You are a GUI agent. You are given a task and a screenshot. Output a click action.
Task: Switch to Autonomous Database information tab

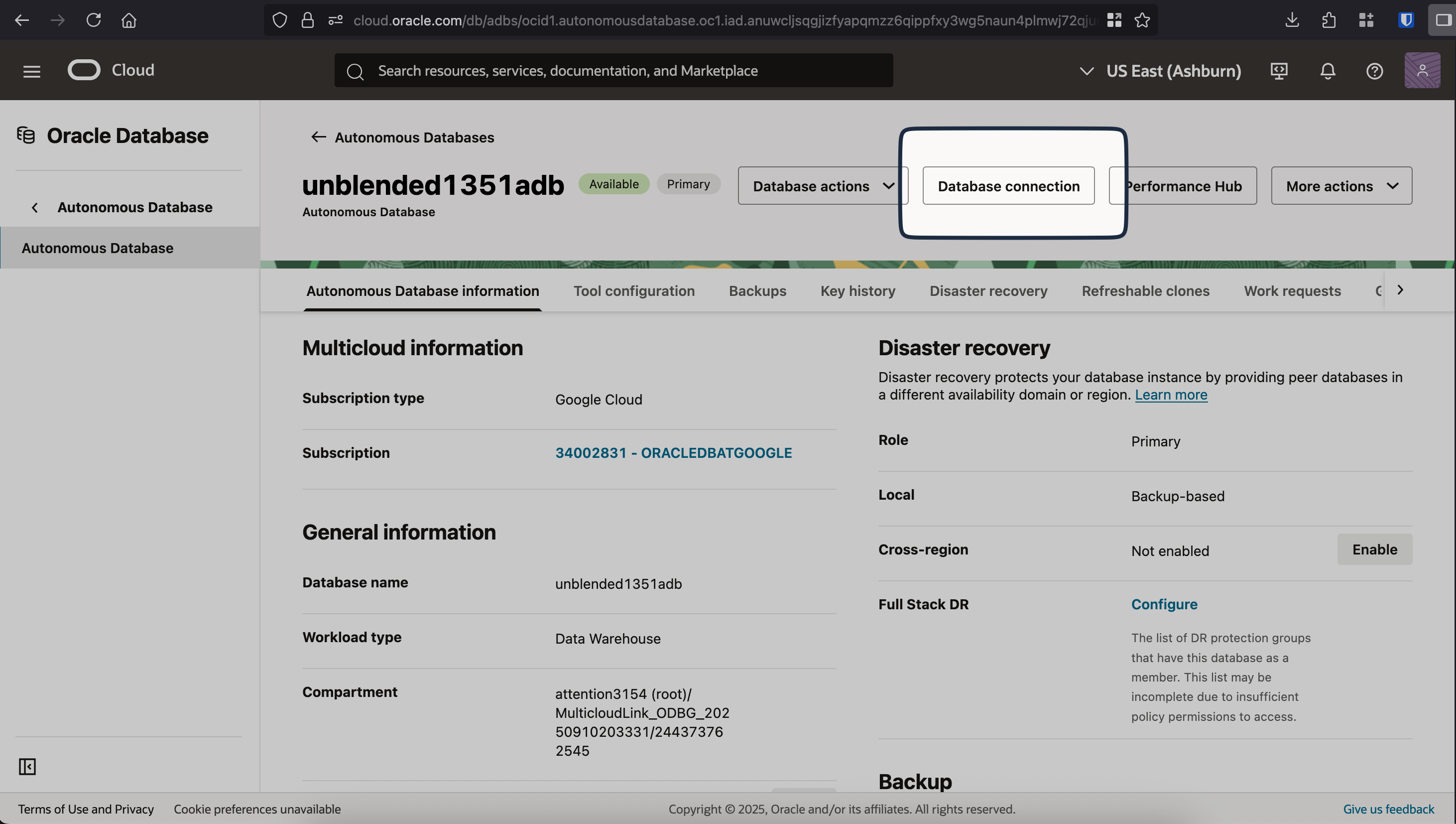pyautogui.click(x=423, y=291)
